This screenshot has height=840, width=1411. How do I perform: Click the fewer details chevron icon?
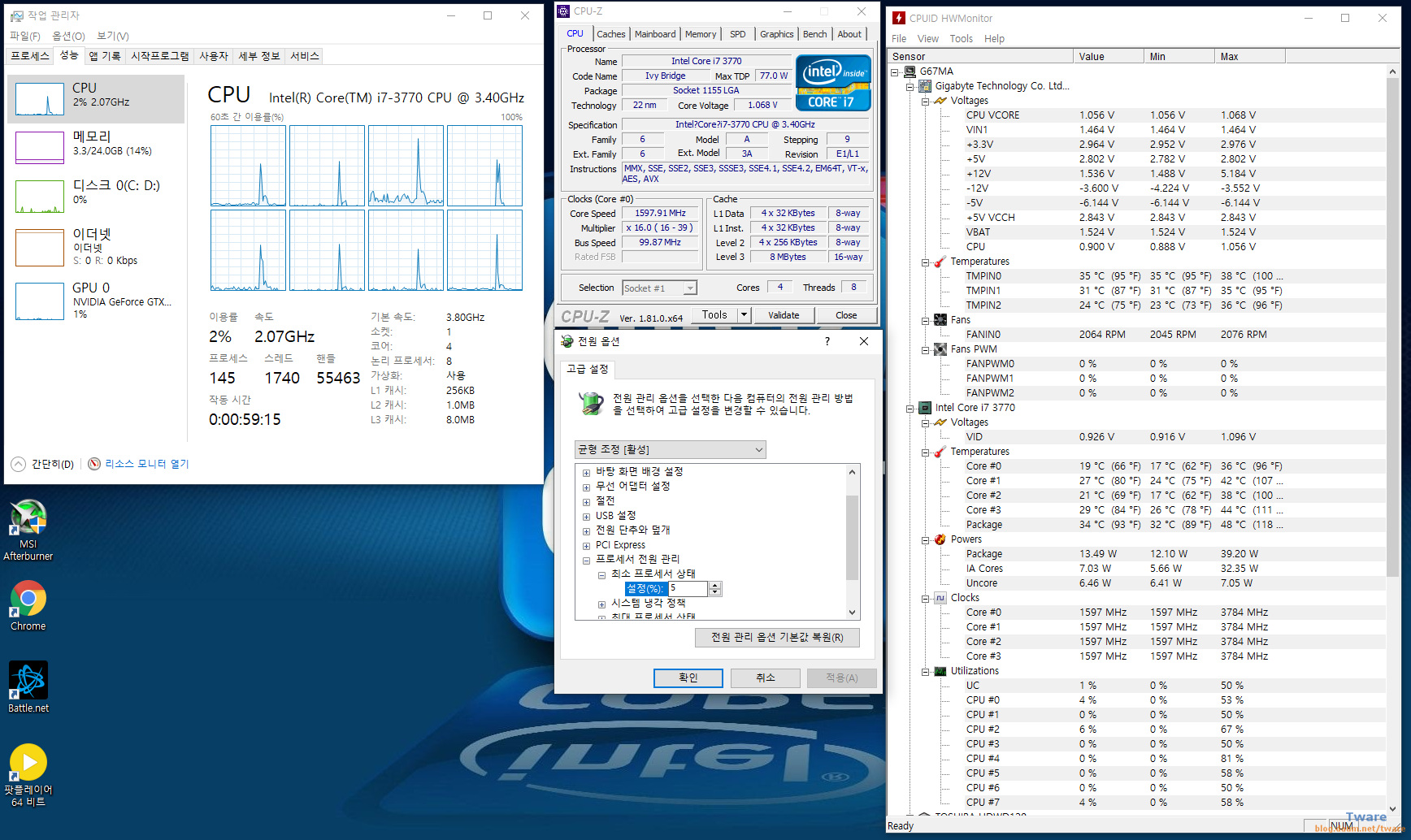point(18,464)
